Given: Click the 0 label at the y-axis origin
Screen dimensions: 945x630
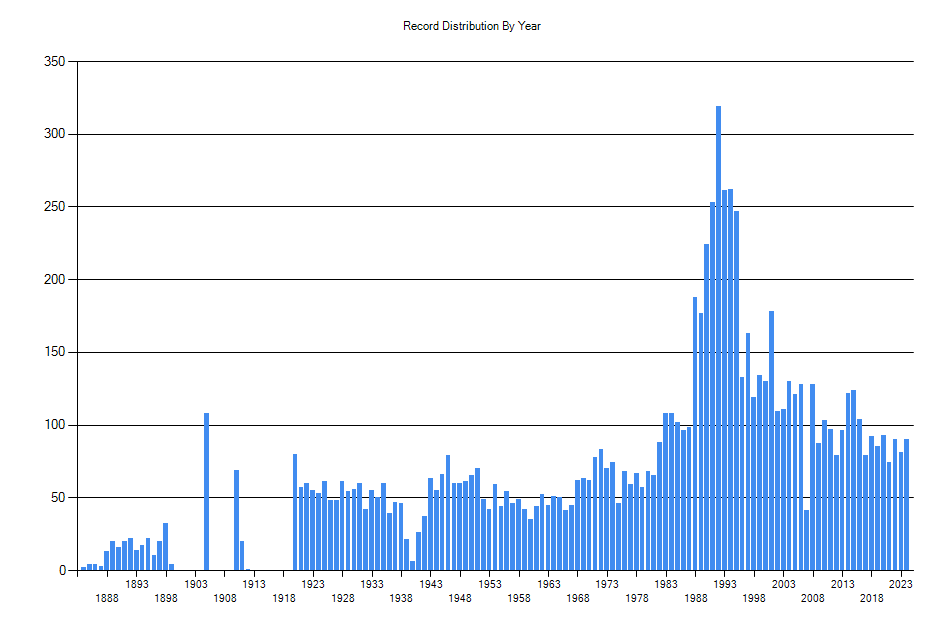Looking at the screenshot, I should (62, 570).
